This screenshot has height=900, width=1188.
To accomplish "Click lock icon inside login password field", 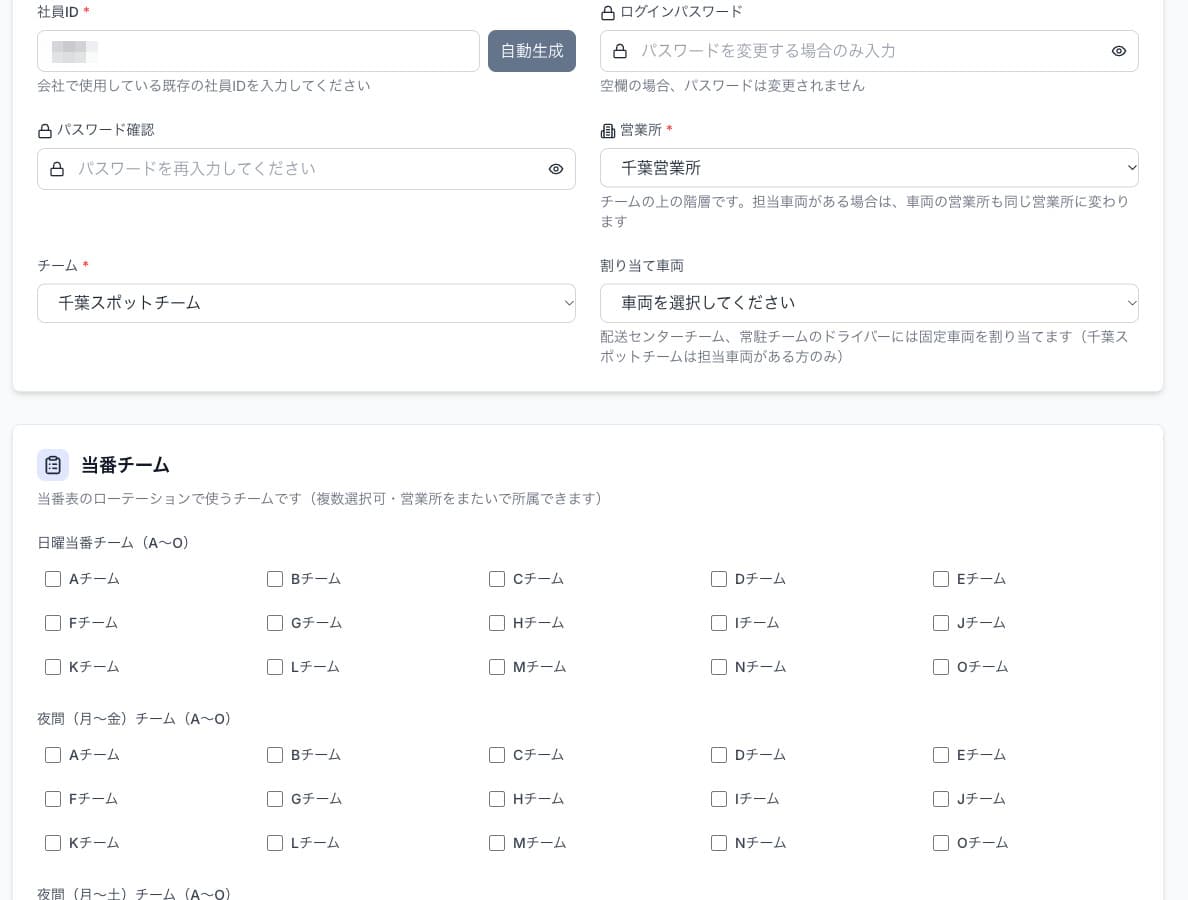I will click(x=620, y=51).
